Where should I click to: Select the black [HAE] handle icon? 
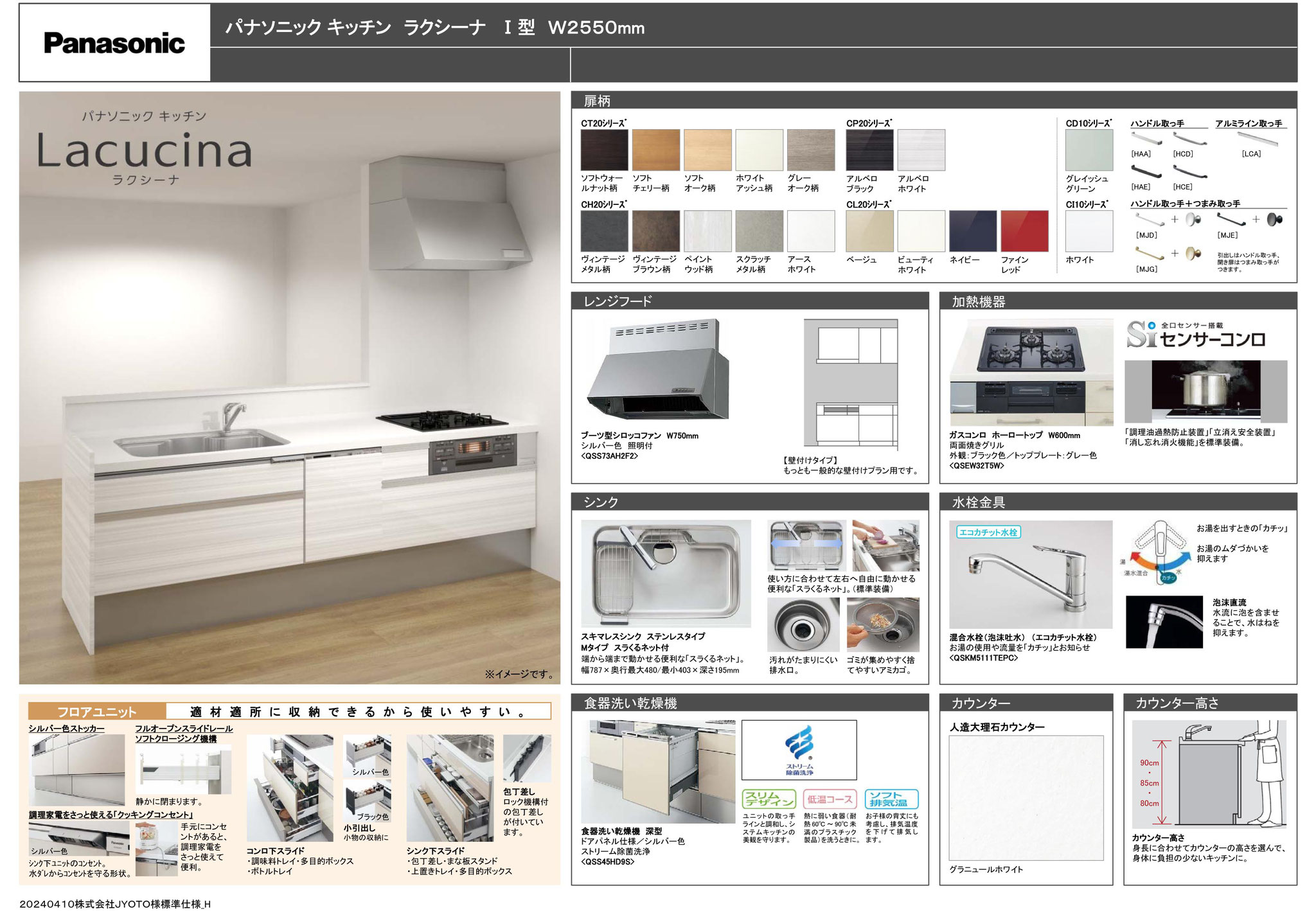coord(1146,172)
